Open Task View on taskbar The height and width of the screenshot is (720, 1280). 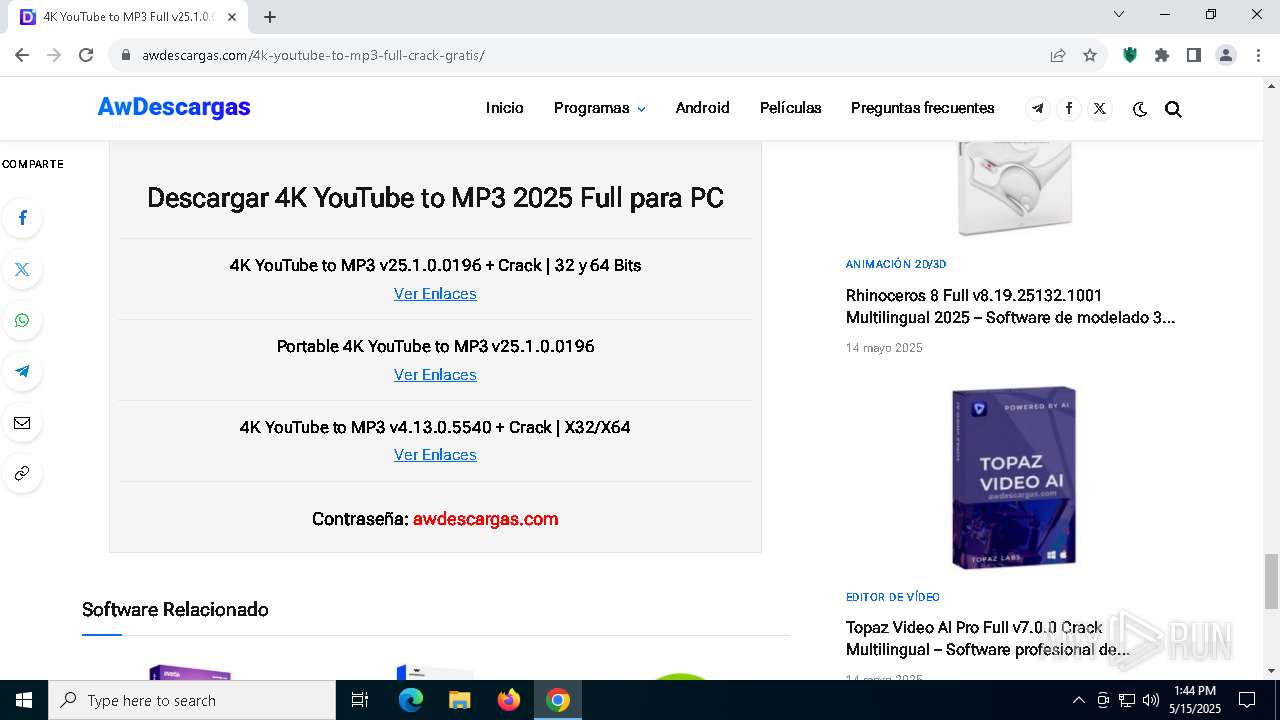[360, 700]
